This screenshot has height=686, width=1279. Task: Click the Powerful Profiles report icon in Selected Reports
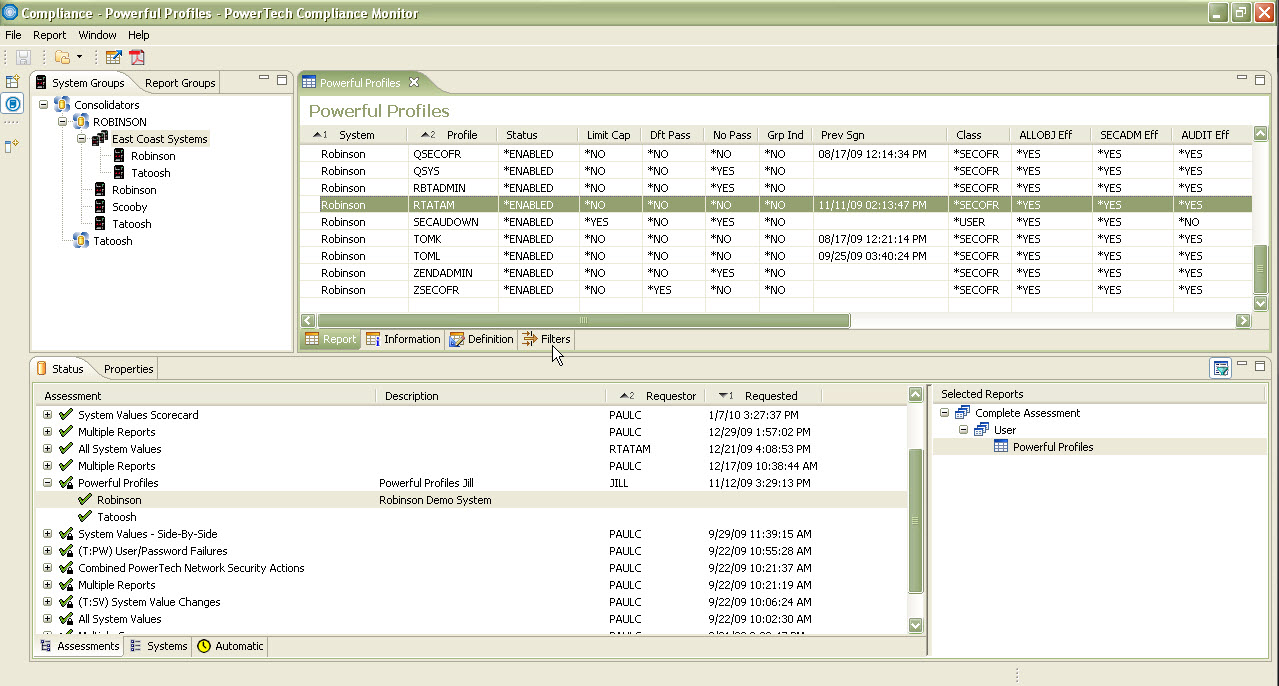1001,447
